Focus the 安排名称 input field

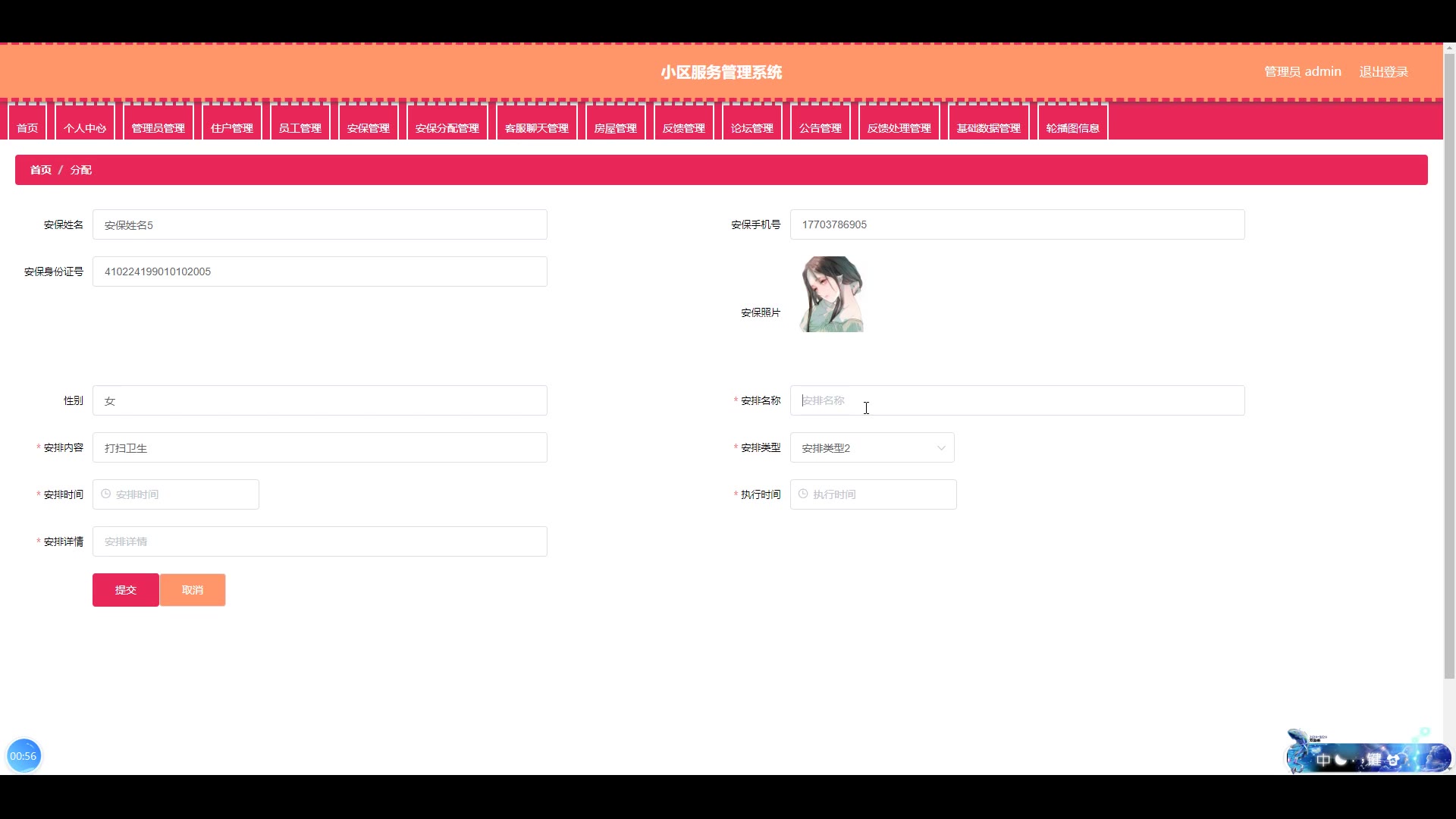[x=1016, y=400]
